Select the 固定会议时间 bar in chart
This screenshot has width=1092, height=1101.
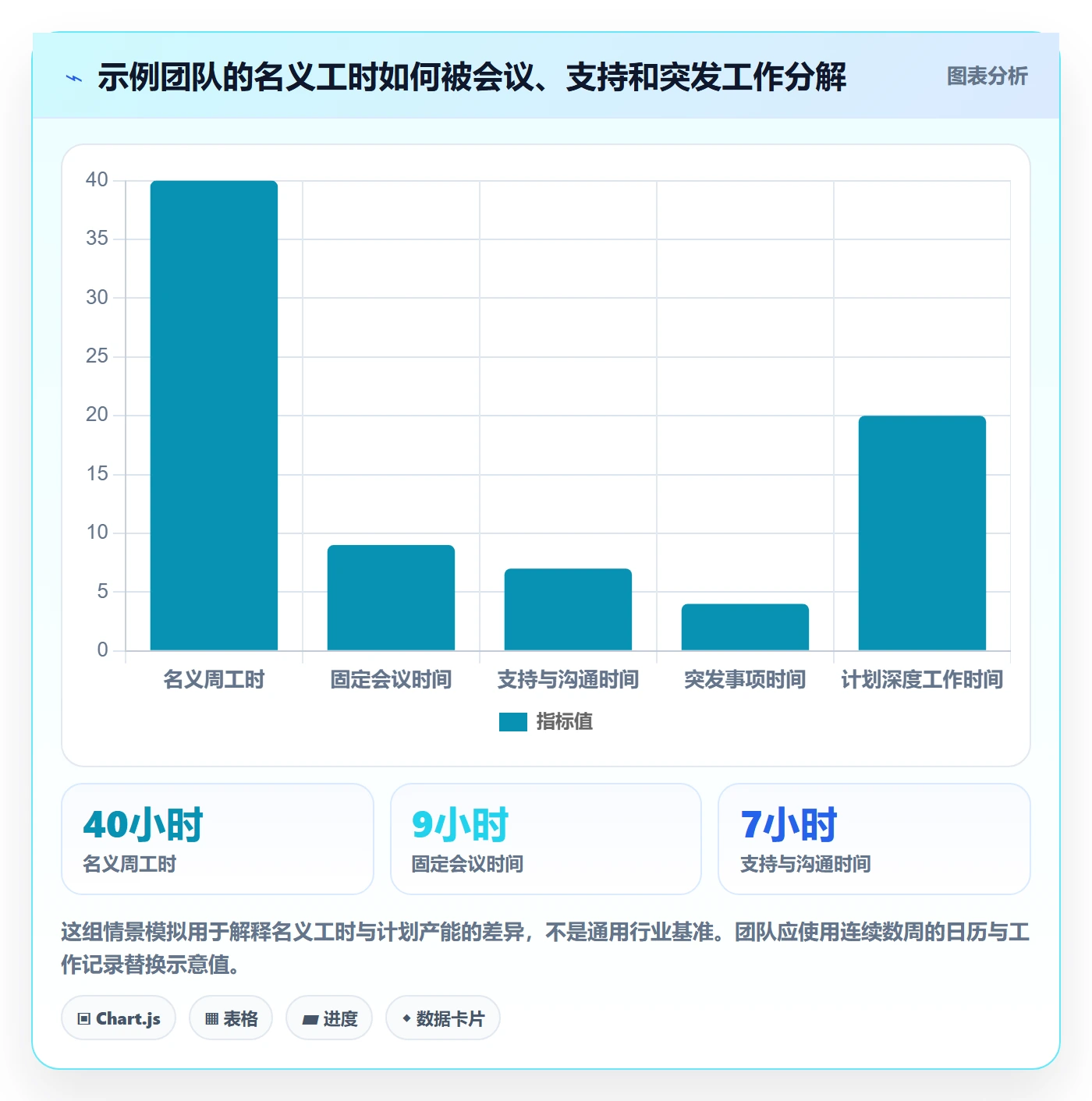coord(391,598)
